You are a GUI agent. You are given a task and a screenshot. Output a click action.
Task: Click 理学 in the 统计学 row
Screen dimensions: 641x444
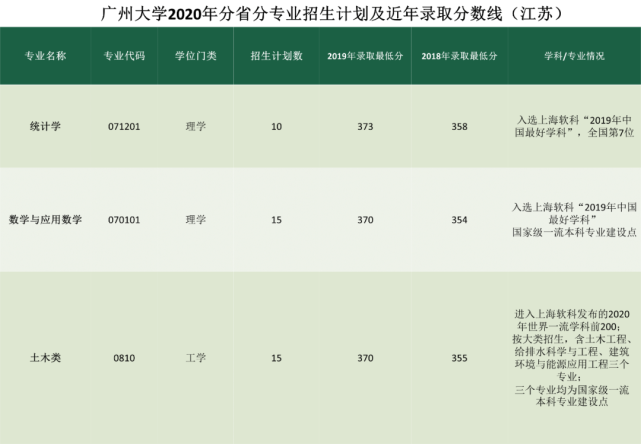tap(195, 126)
